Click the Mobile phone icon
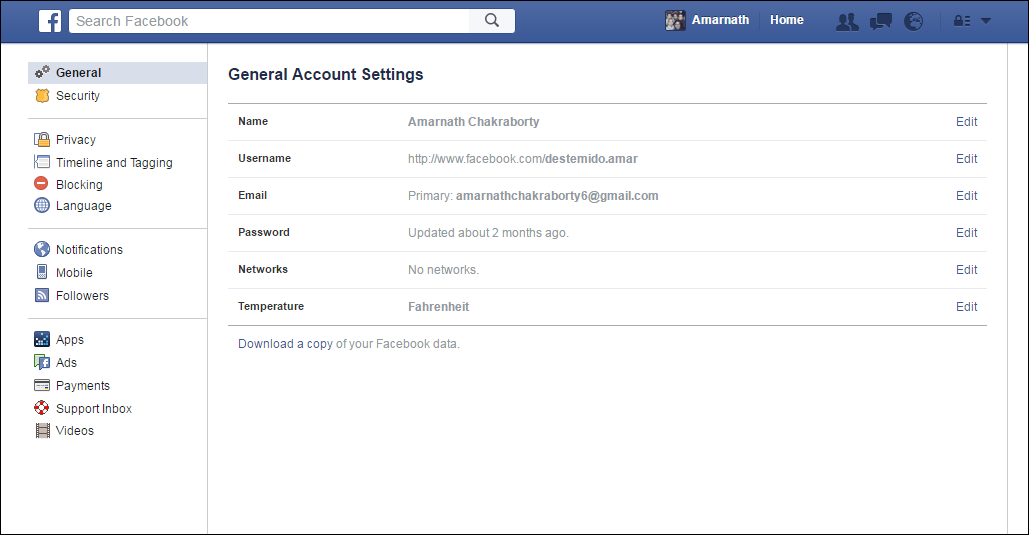Image resolution: width=1029 pixels, height=535 pixels. (42, 272)
